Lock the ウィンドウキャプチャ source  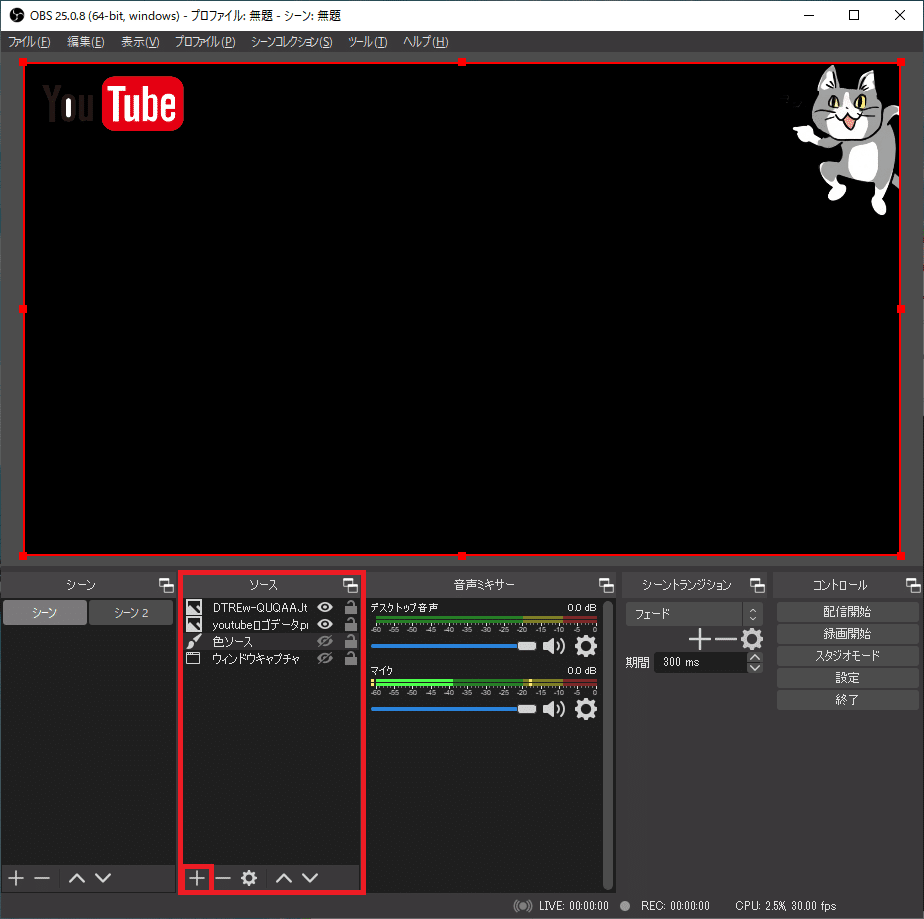[351, 659]
